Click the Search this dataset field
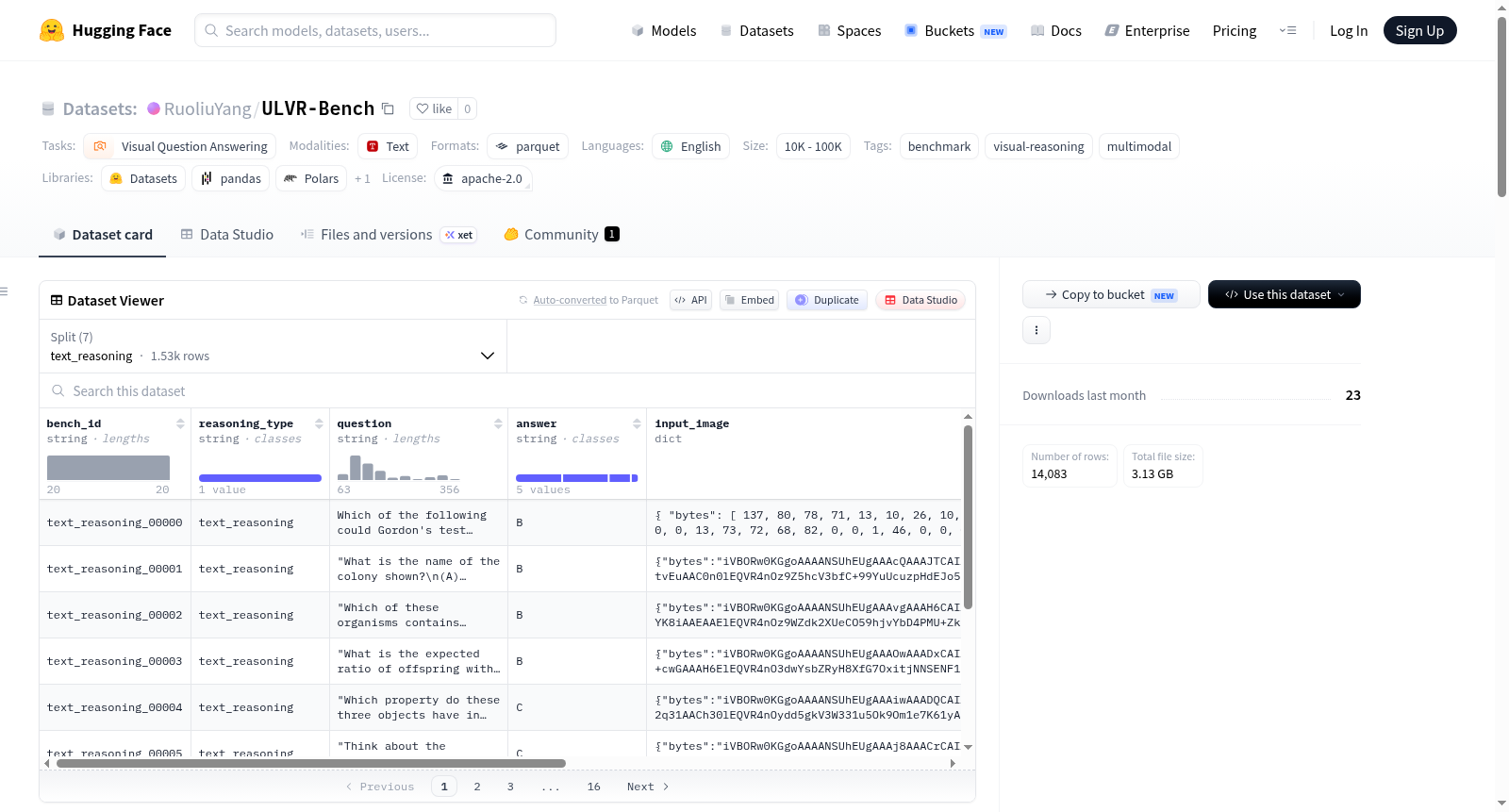1509x812 pixels. [x=507, y=390]
